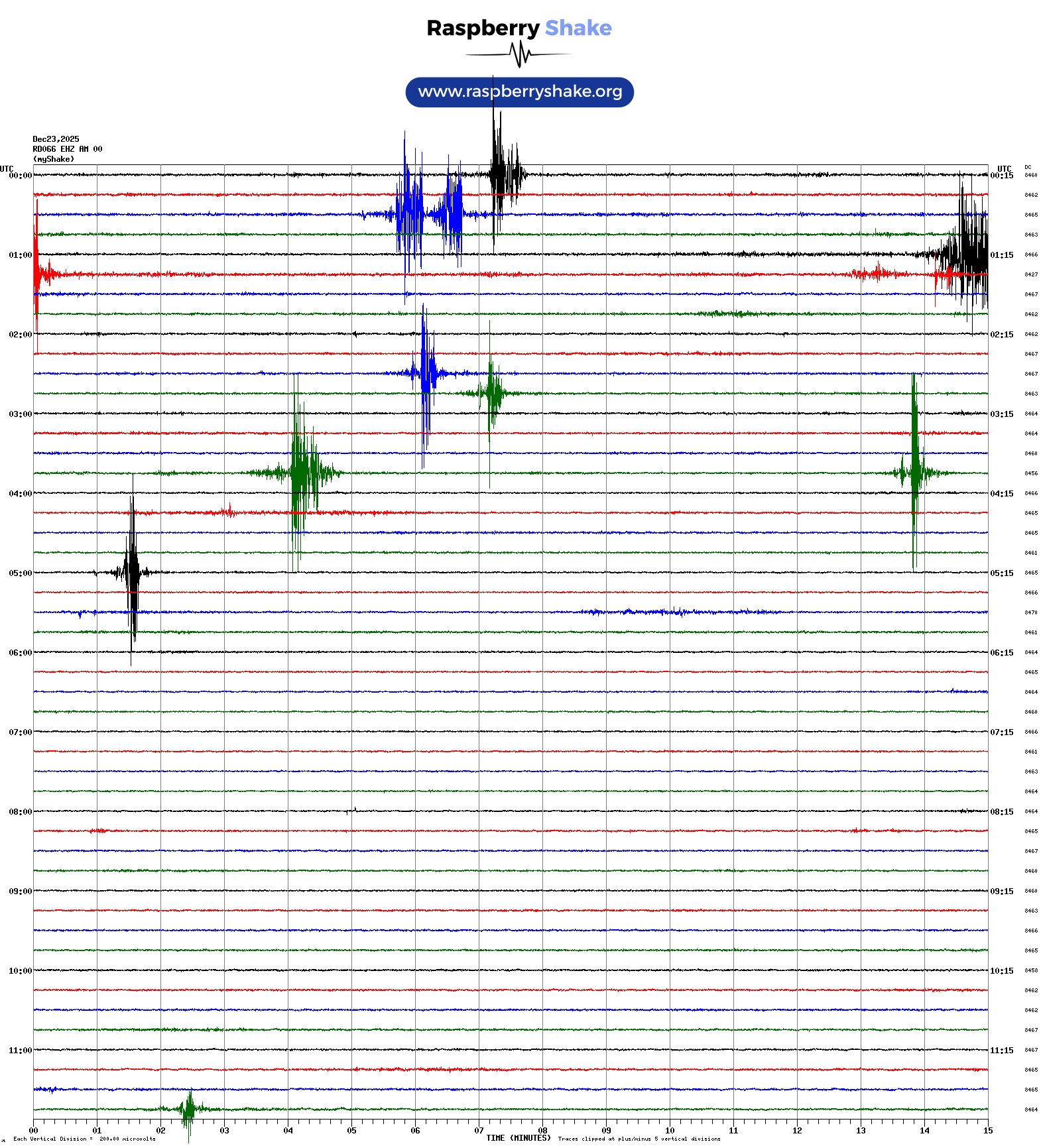This screenshot has width=1041, height=1148.
Task: Select the 10:15 time label on the right axis
Action: coord(1001,971)
